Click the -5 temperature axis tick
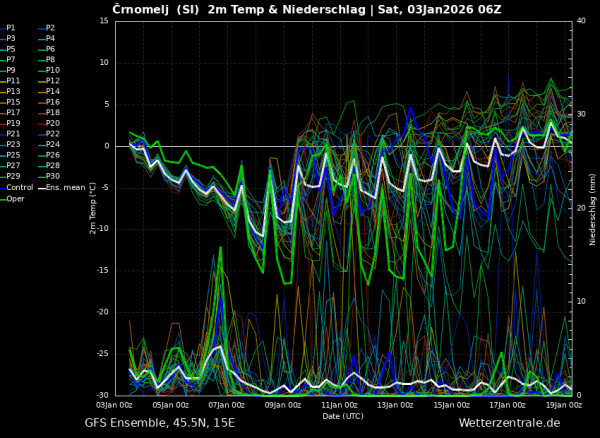This screenshot has height=438, width=600. point(105,188)
